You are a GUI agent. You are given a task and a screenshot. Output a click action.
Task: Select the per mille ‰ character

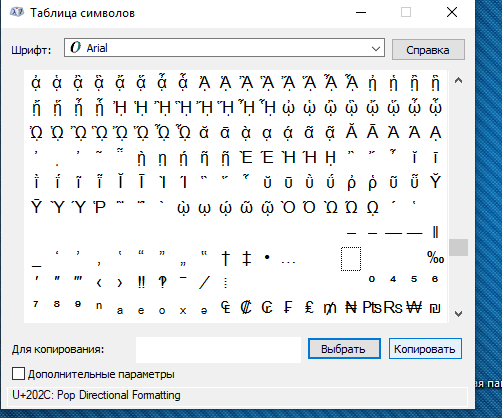tap(435, 258)
